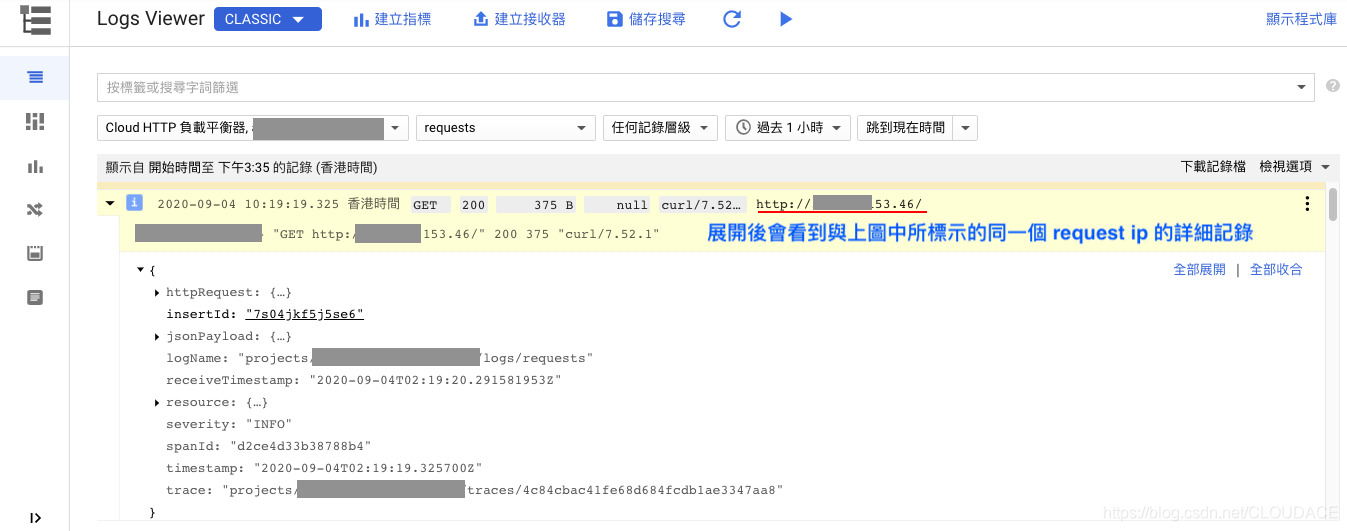Click 儲存搜尋 save search button
Viewport: 1347px width, 531px height.
(x=647, y=19)
